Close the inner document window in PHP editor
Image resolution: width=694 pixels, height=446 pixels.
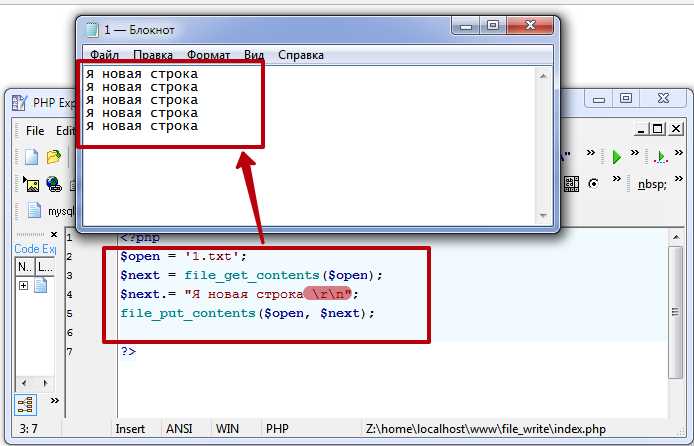676,129
